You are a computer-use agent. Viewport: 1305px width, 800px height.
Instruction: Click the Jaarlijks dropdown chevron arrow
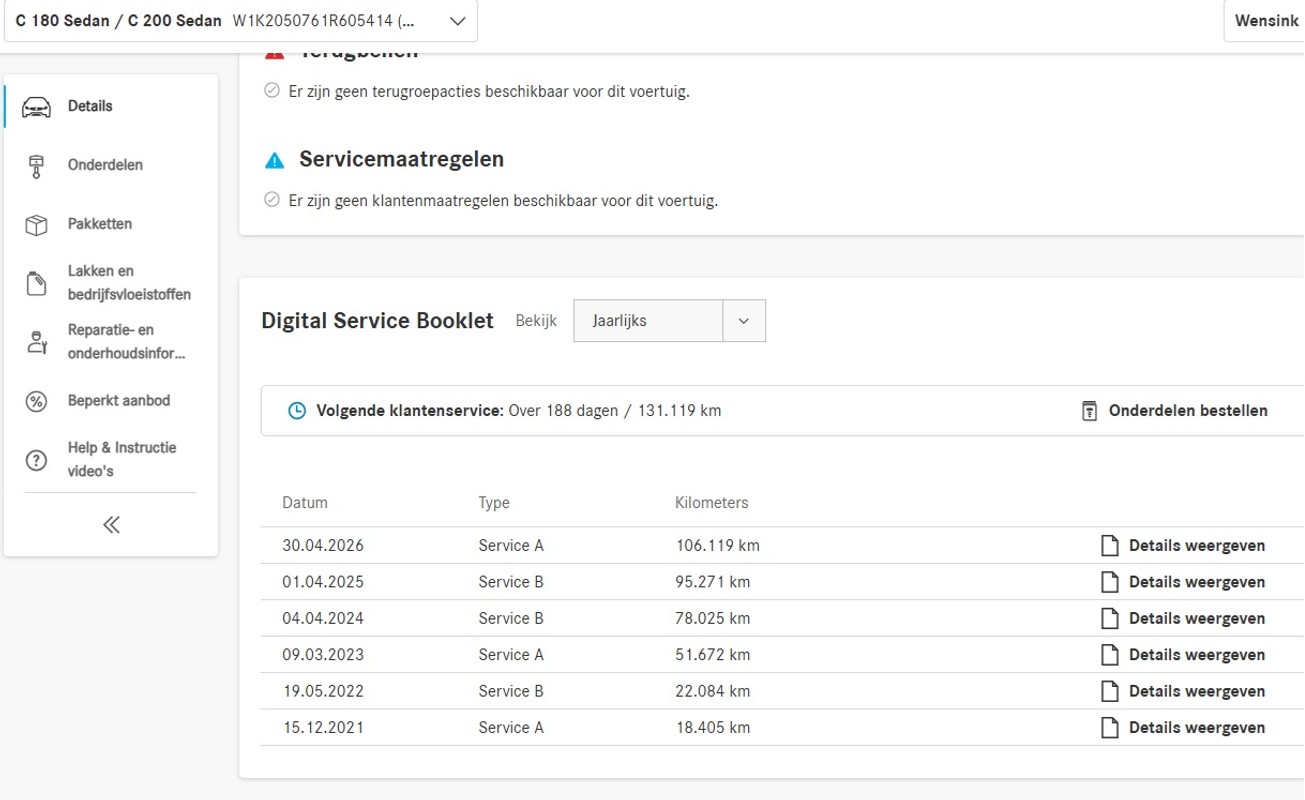(x=743, y=321)
